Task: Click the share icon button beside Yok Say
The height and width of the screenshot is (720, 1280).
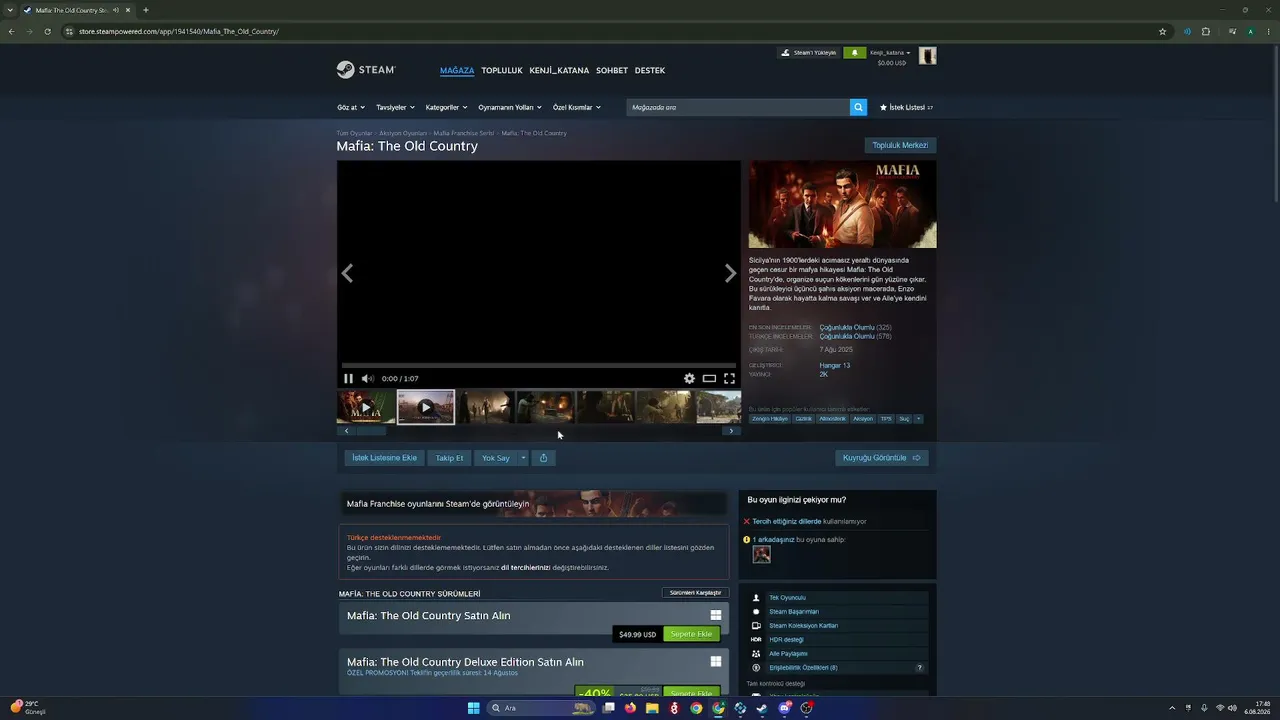Action: 543,458
